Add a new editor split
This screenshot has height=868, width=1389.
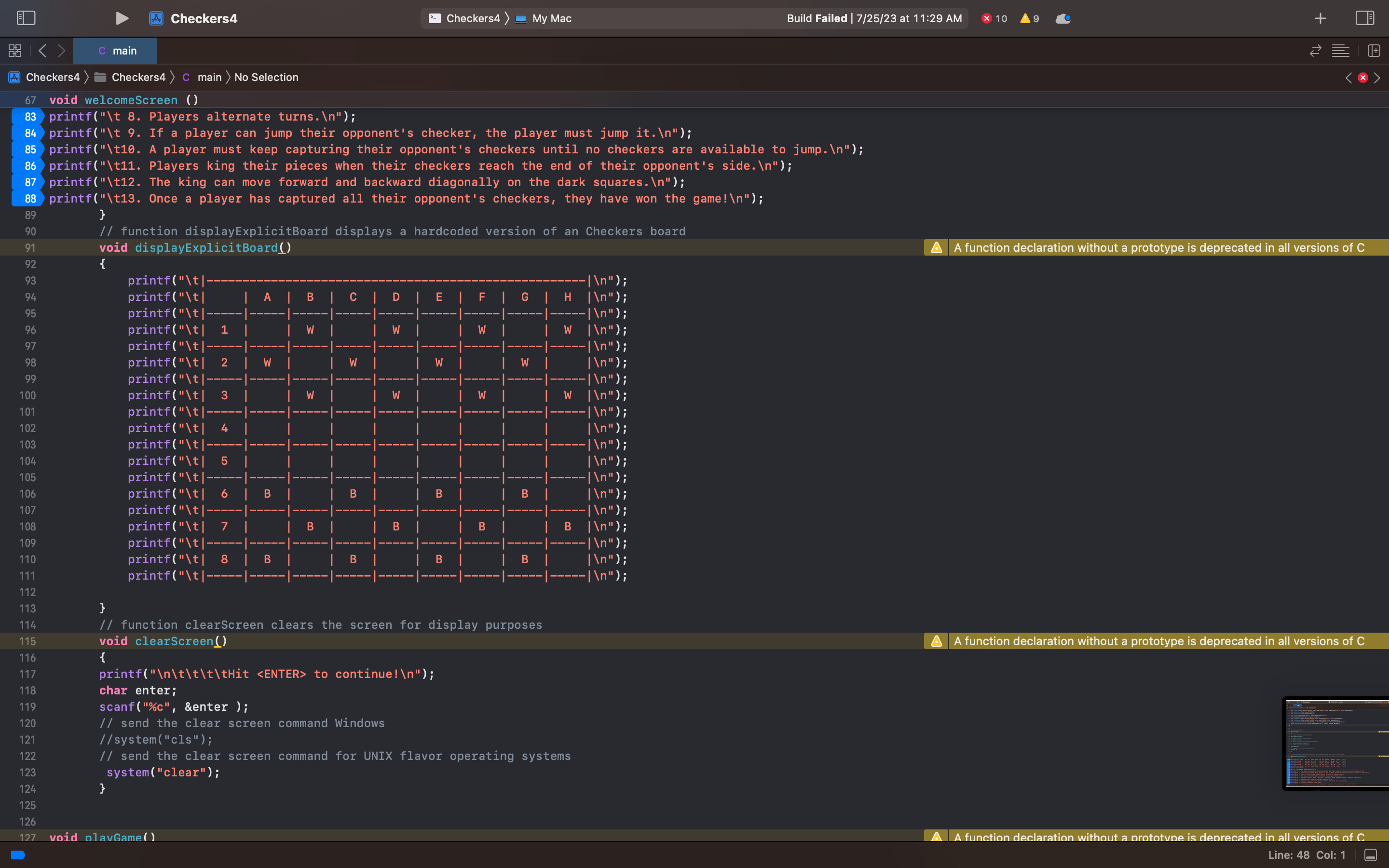click(1374, 51)
